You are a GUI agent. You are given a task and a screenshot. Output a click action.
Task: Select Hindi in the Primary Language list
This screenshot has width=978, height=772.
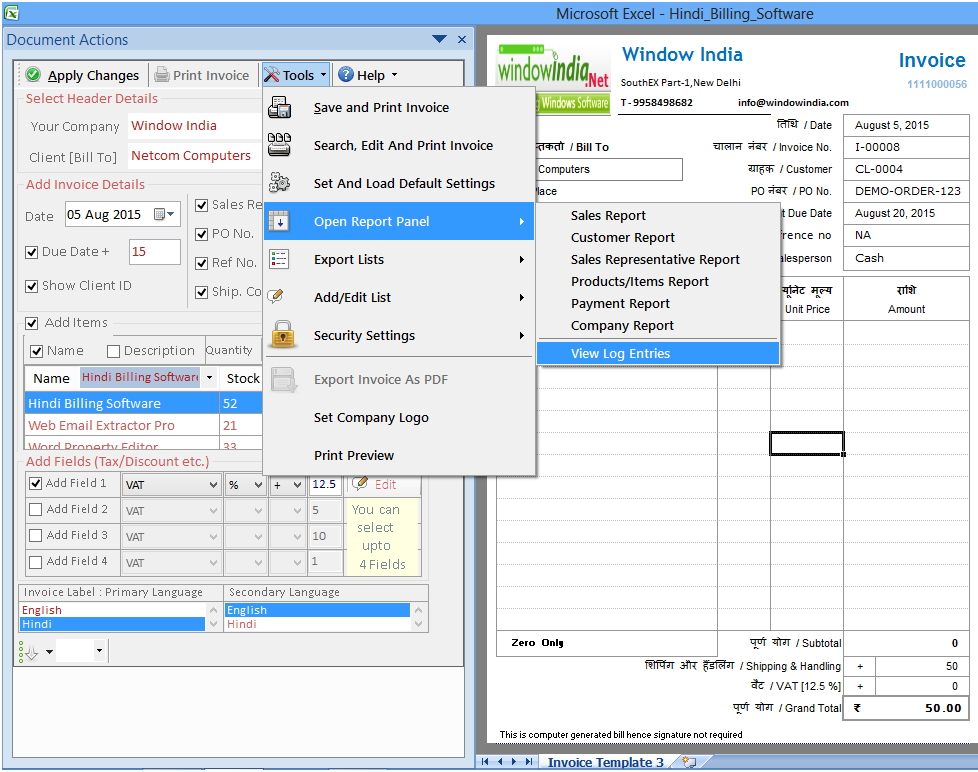112,624
